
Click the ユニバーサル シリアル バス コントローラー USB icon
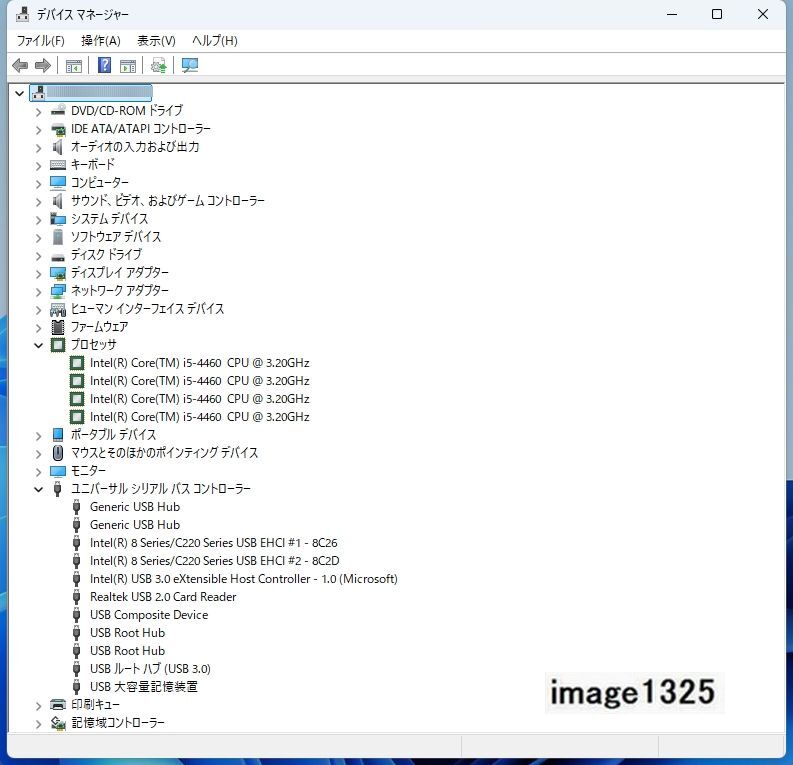click(x=58, y=489)
